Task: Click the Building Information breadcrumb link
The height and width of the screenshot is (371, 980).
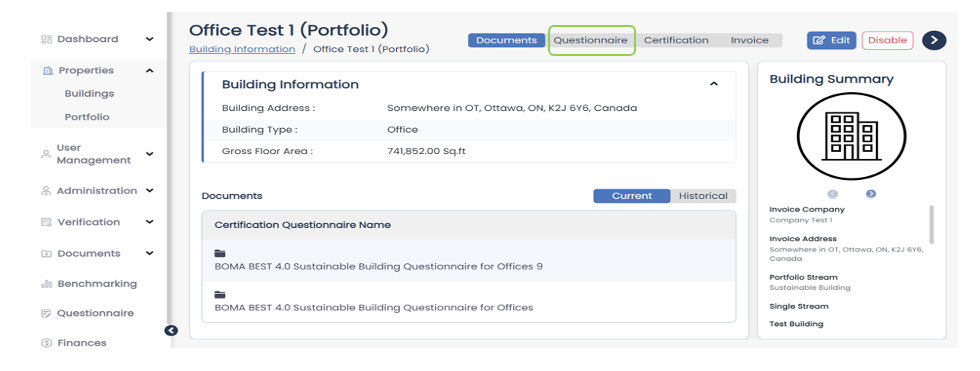Action: [242, 49]
